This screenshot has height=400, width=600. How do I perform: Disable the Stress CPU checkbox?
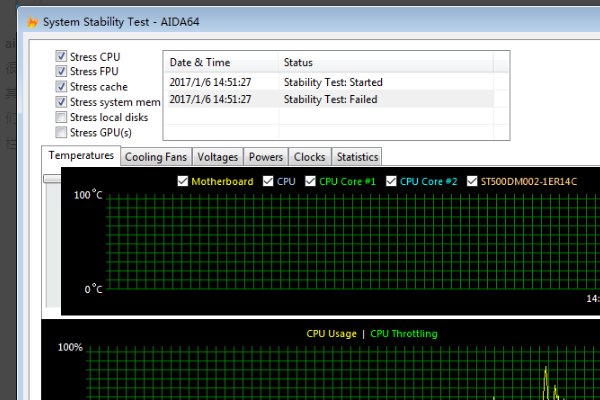tap(62, 57)
